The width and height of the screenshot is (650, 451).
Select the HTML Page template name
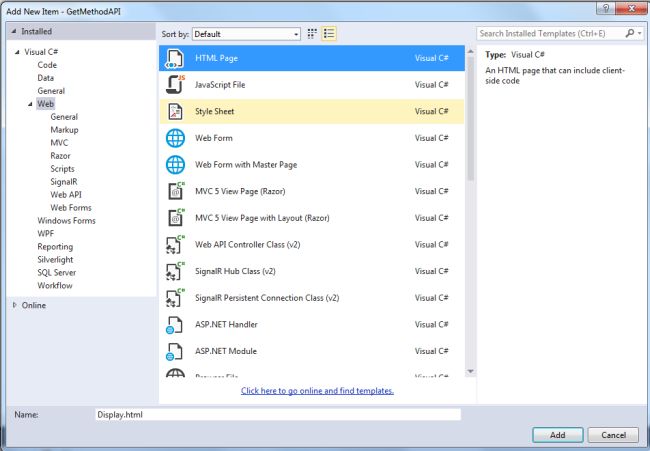point(216,58)
